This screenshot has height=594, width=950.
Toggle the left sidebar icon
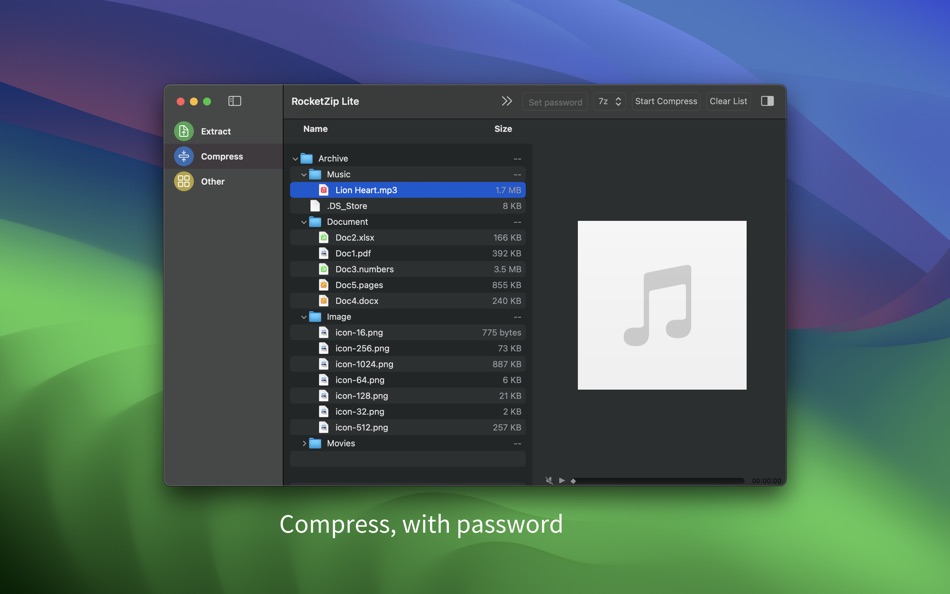pos(234,101)
